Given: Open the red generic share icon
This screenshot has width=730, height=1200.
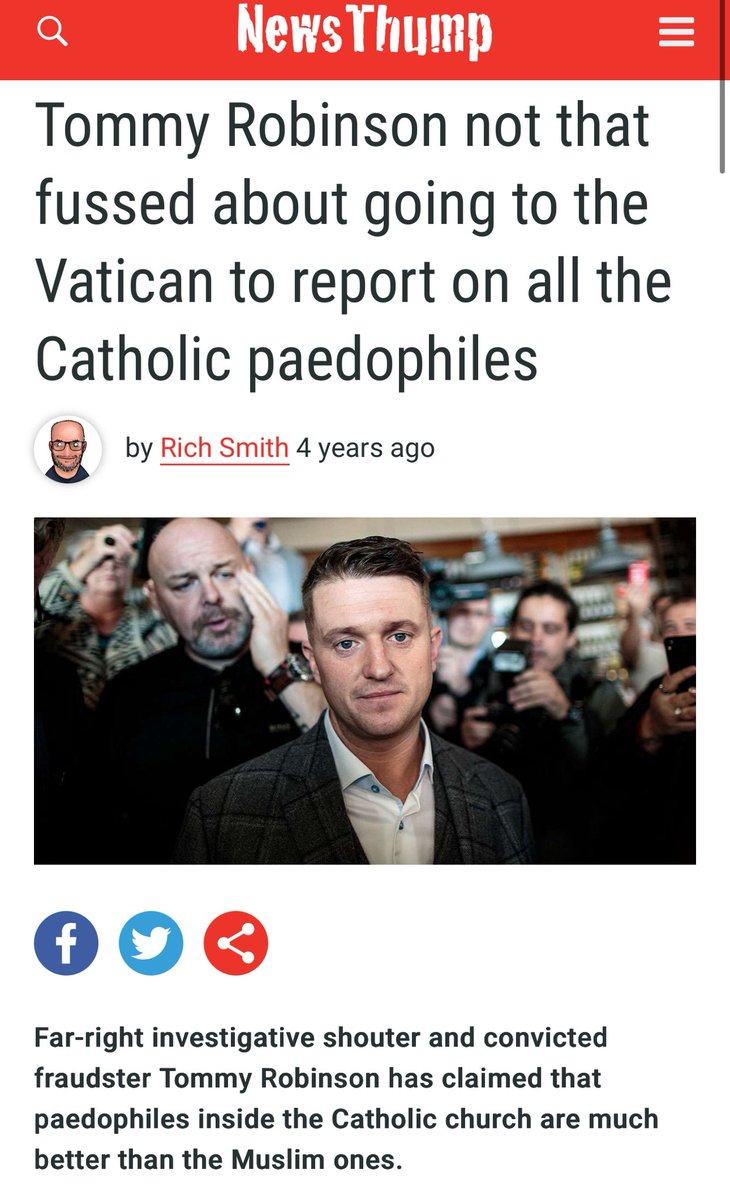Looking at the screenshot, I should [236, 942].
